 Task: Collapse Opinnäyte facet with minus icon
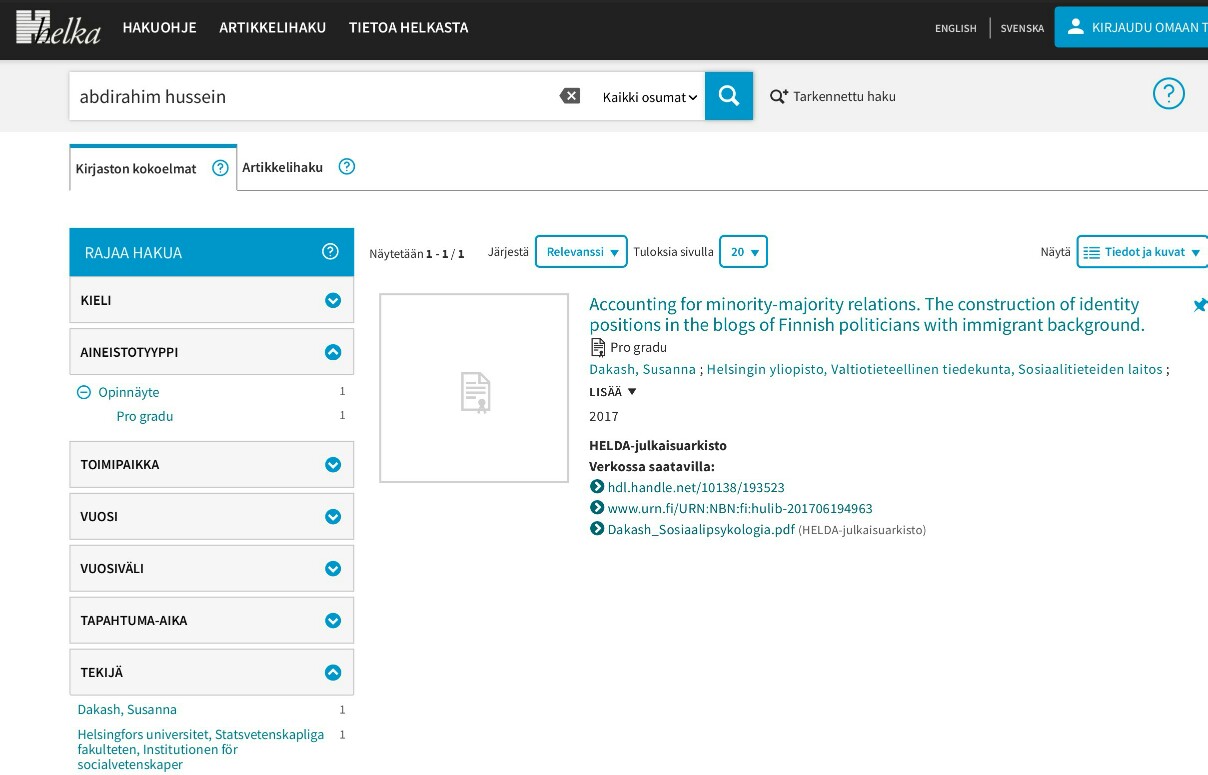pyautogui.click(x=84, y=392)
